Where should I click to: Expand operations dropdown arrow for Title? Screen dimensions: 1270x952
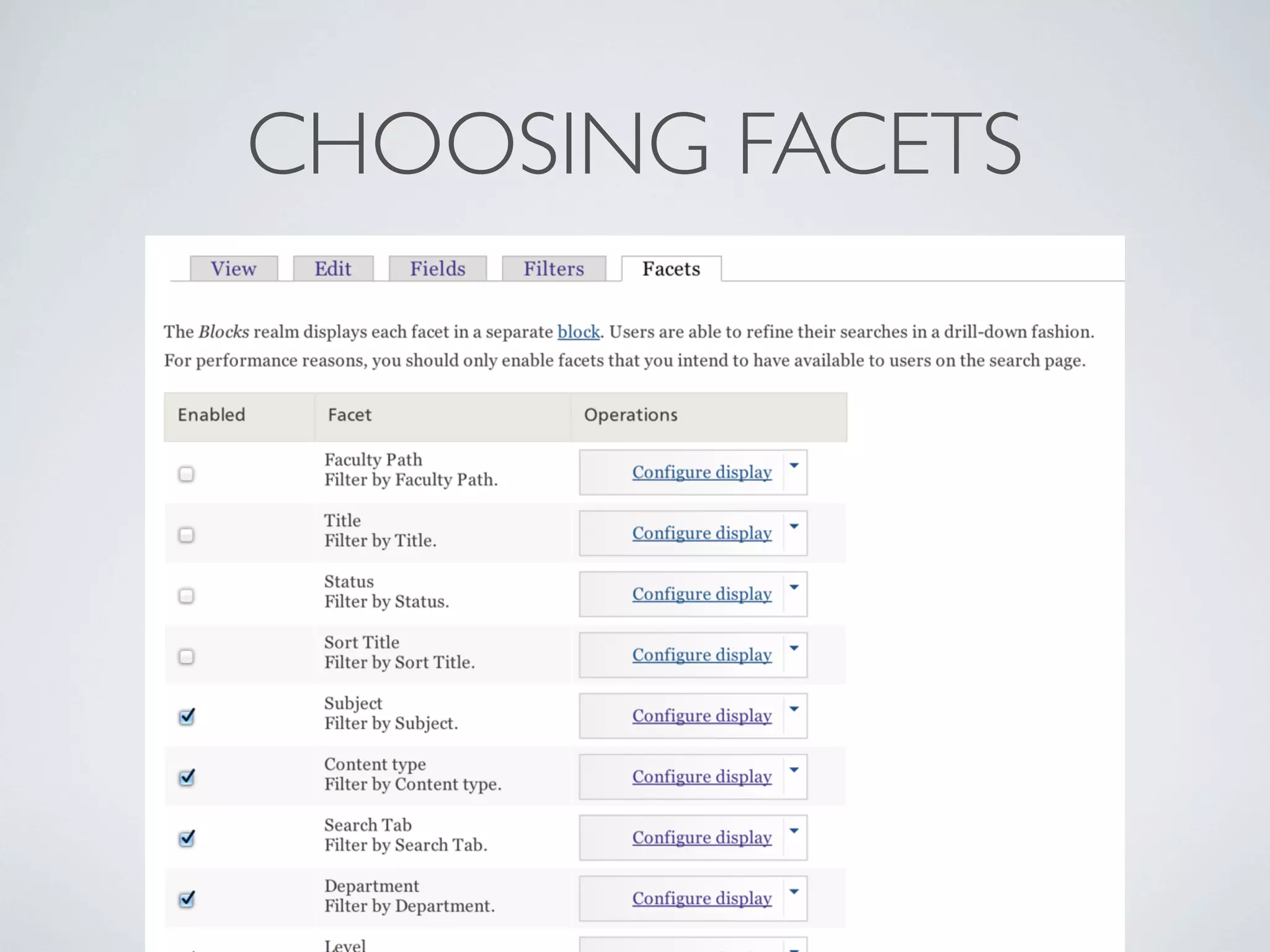point(794,527)
